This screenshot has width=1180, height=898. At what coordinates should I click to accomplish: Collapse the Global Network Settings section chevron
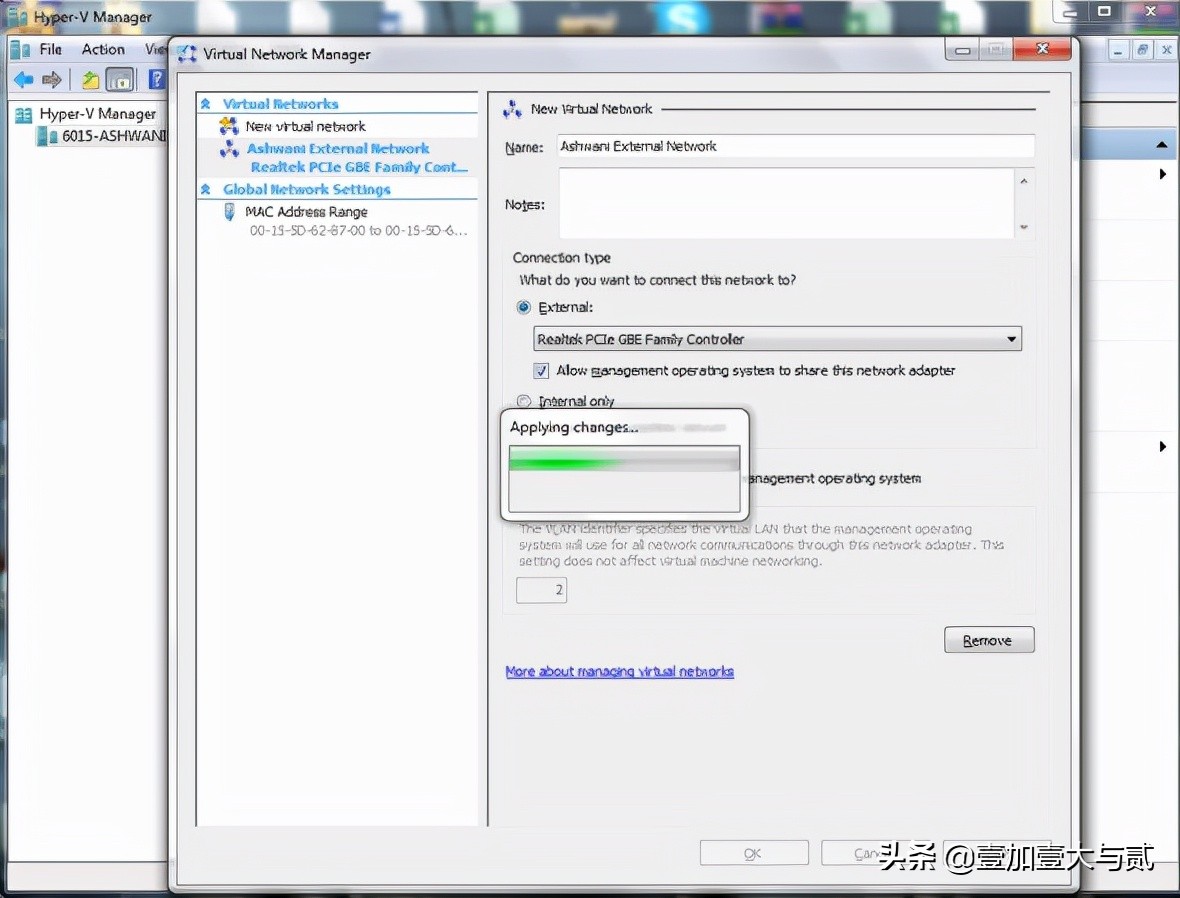point(205,190)
